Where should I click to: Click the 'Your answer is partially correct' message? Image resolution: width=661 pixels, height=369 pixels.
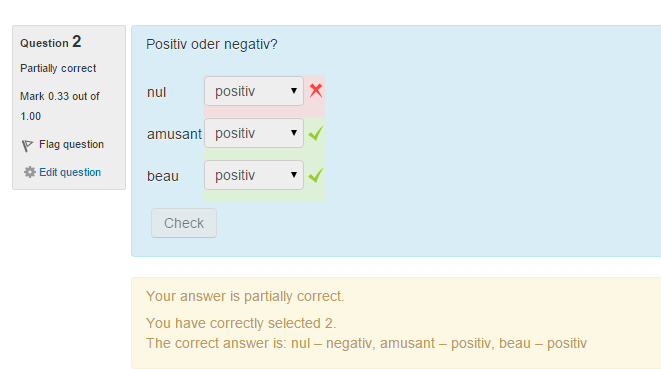point(245,296)
